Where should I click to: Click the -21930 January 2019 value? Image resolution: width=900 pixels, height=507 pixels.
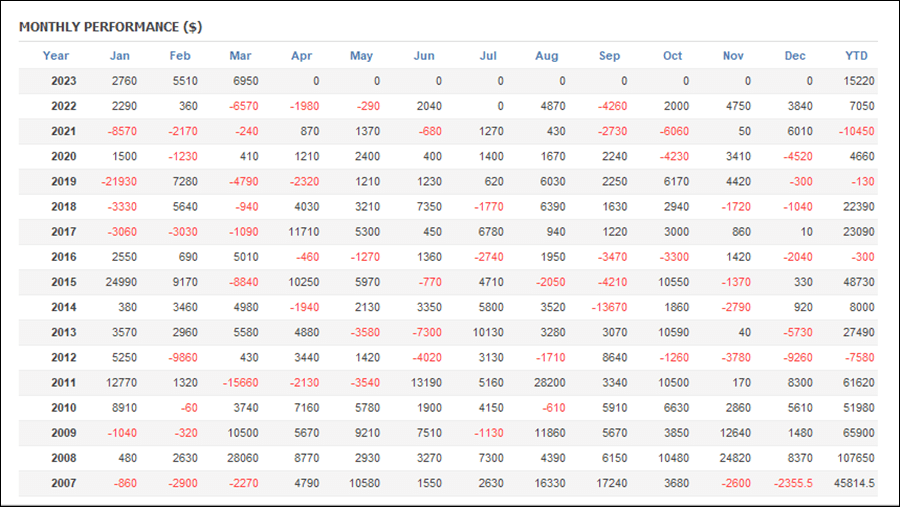[x=119, y=181]
